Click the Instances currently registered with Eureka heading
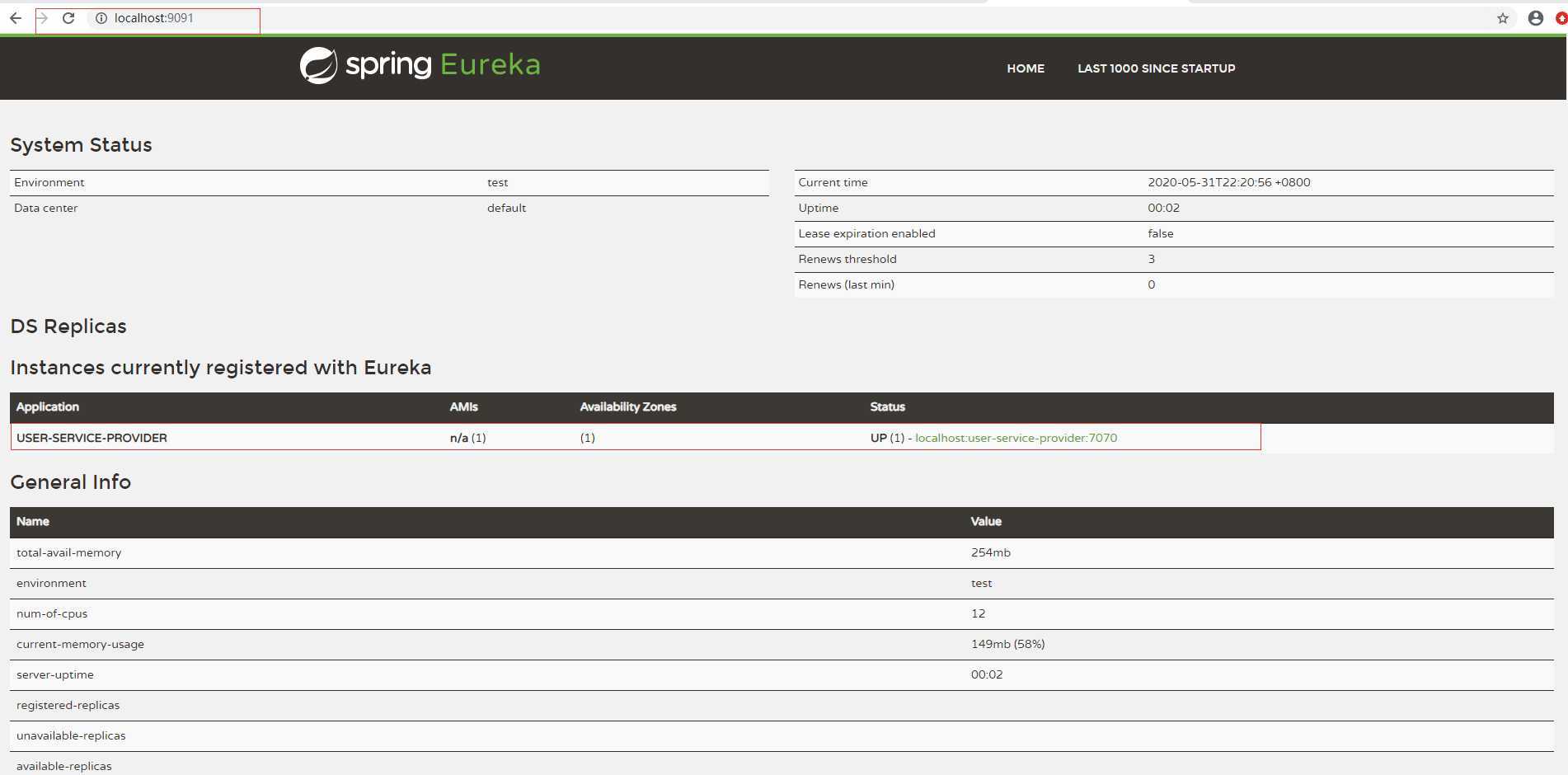 click(221, 368)
